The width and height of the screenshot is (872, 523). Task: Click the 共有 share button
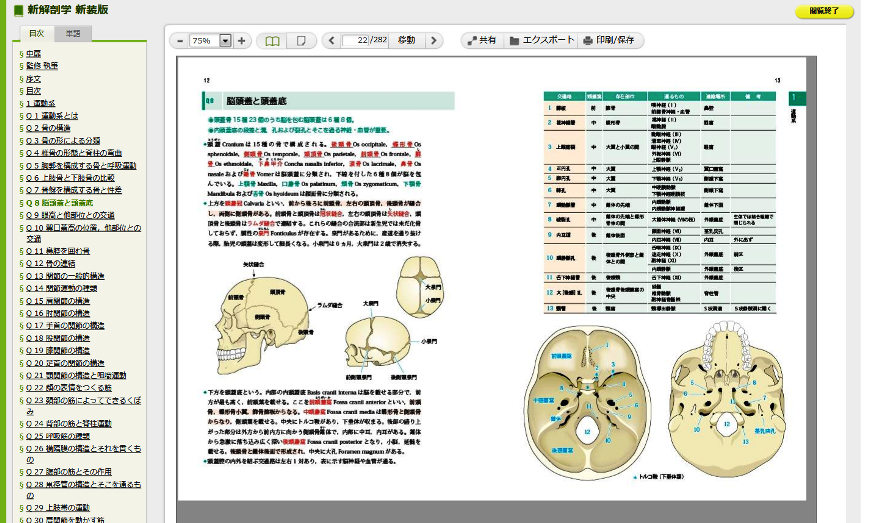(x=482, y=40)
